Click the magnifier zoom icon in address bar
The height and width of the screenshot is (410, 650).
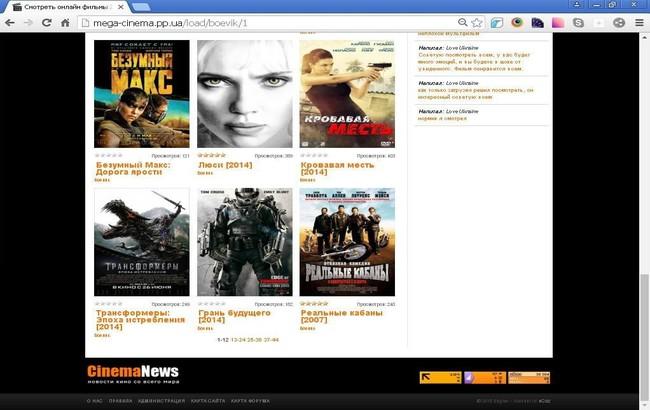463,22
